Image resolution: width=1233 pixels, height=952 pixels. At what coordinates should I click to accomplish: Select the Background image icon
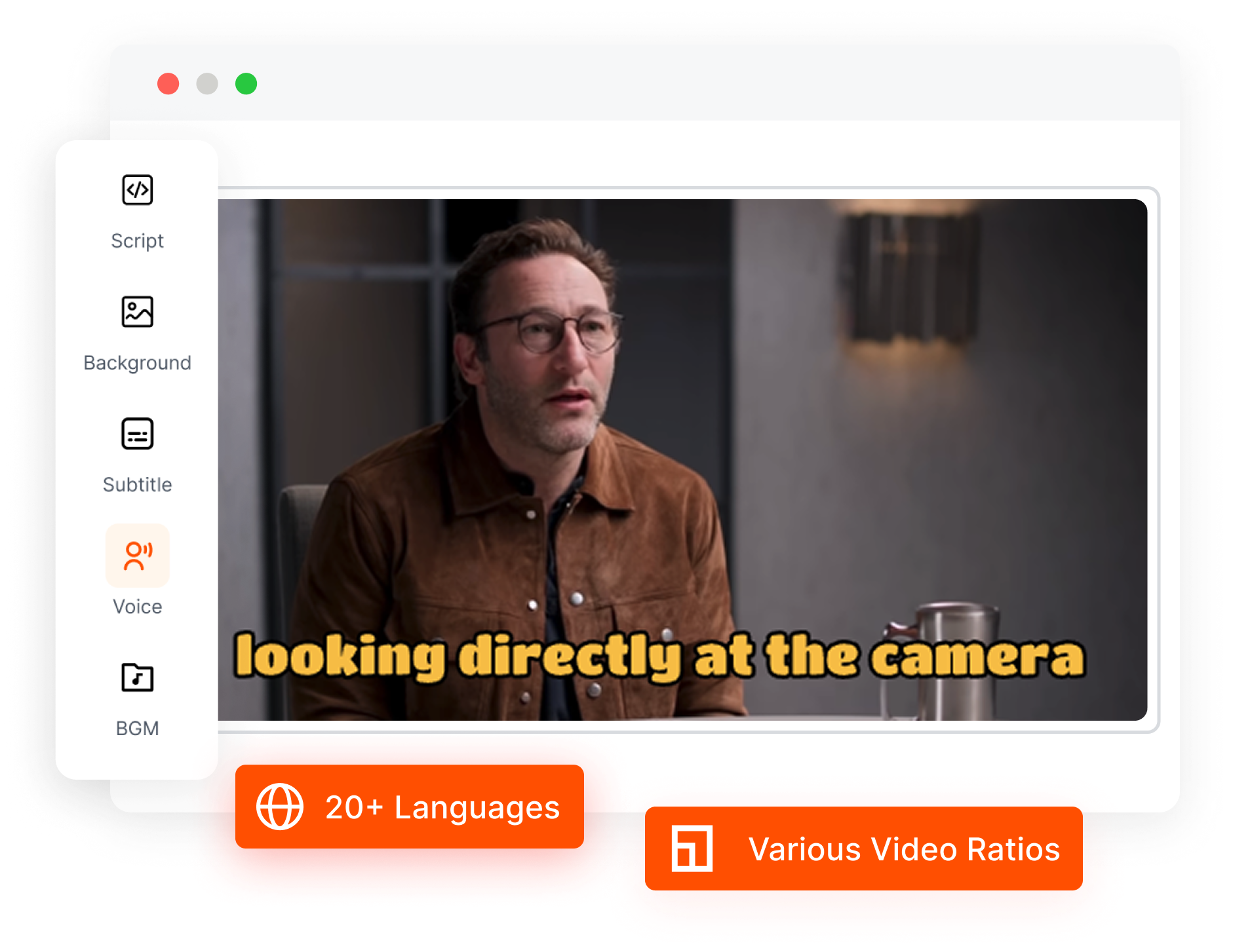(x=138, y=312)
